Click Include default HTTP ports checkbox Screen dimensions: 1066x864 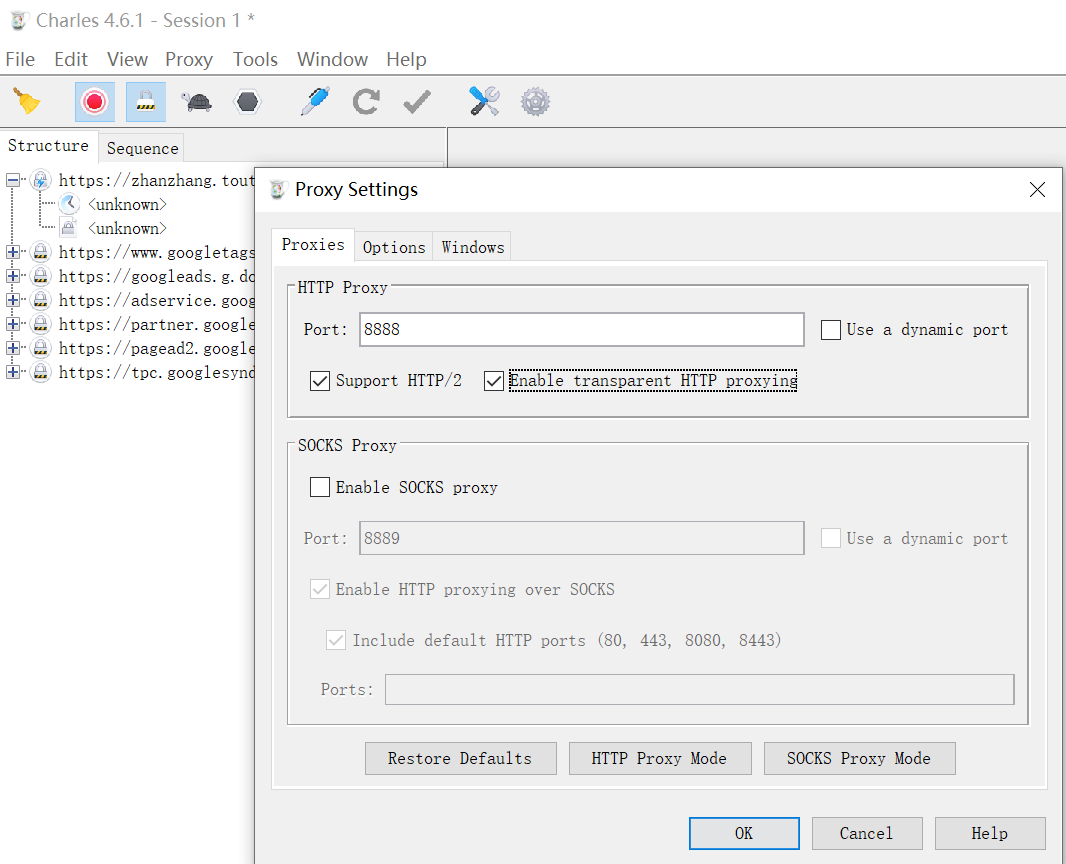[336, 640]
